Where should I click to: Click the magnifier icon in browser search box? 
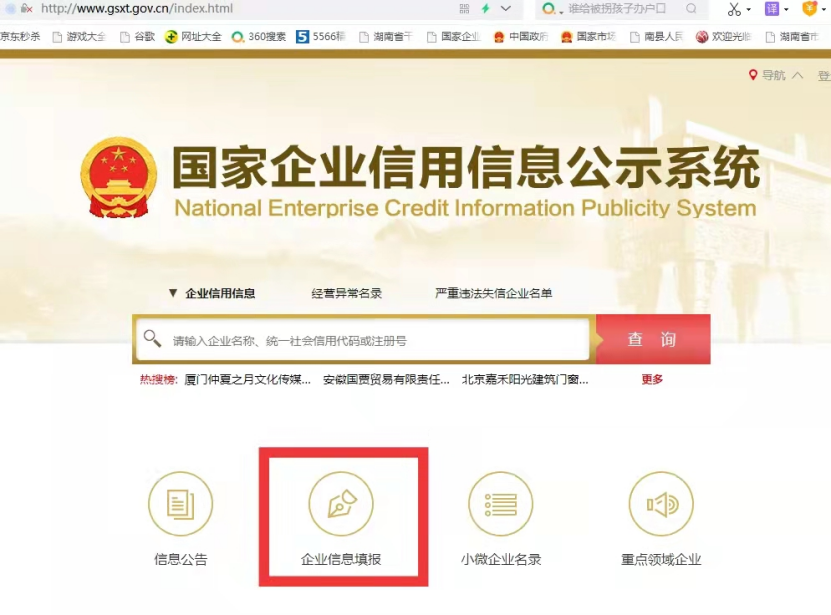click(691, 8)
